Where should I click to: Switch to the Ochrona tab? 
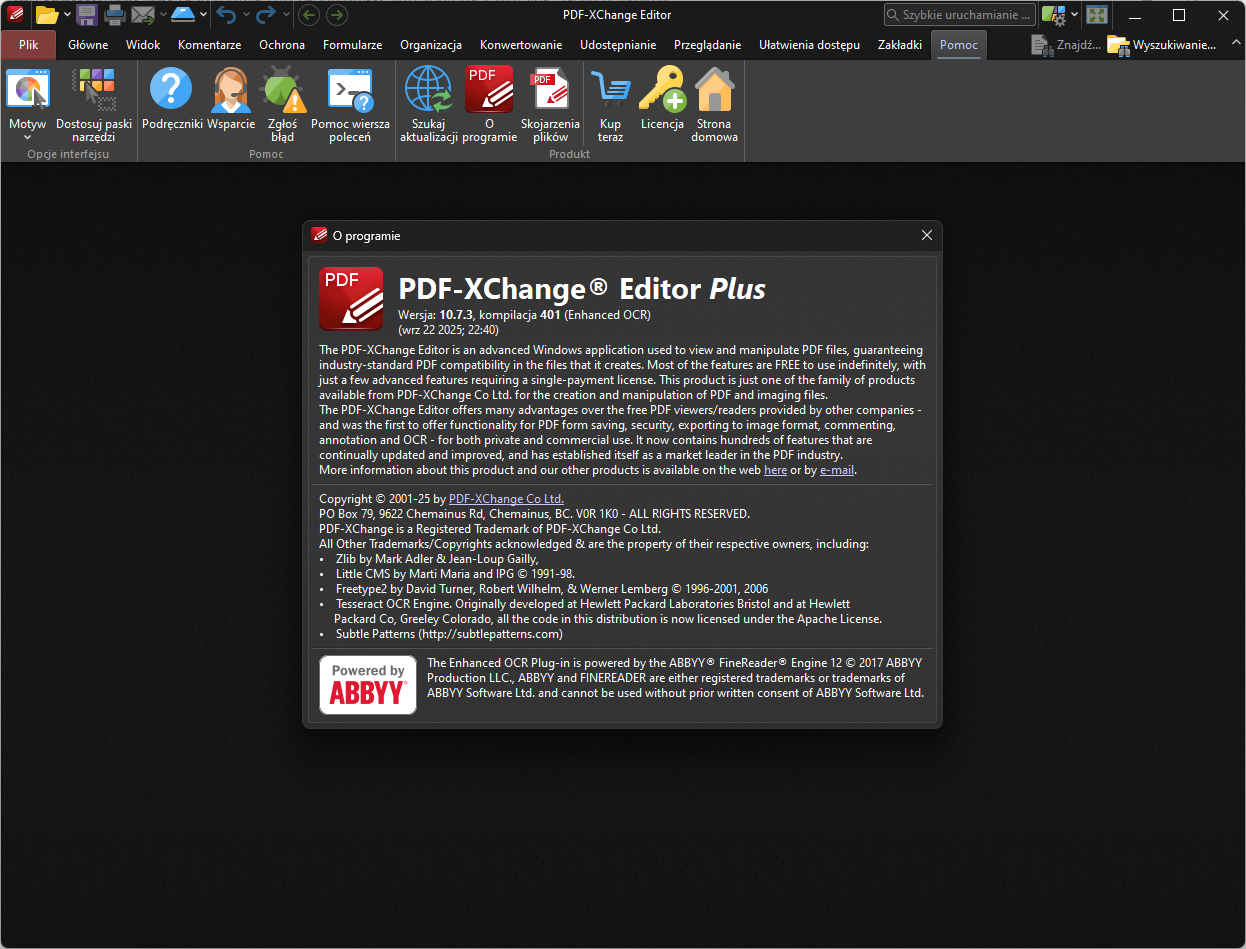pos(282,44)
